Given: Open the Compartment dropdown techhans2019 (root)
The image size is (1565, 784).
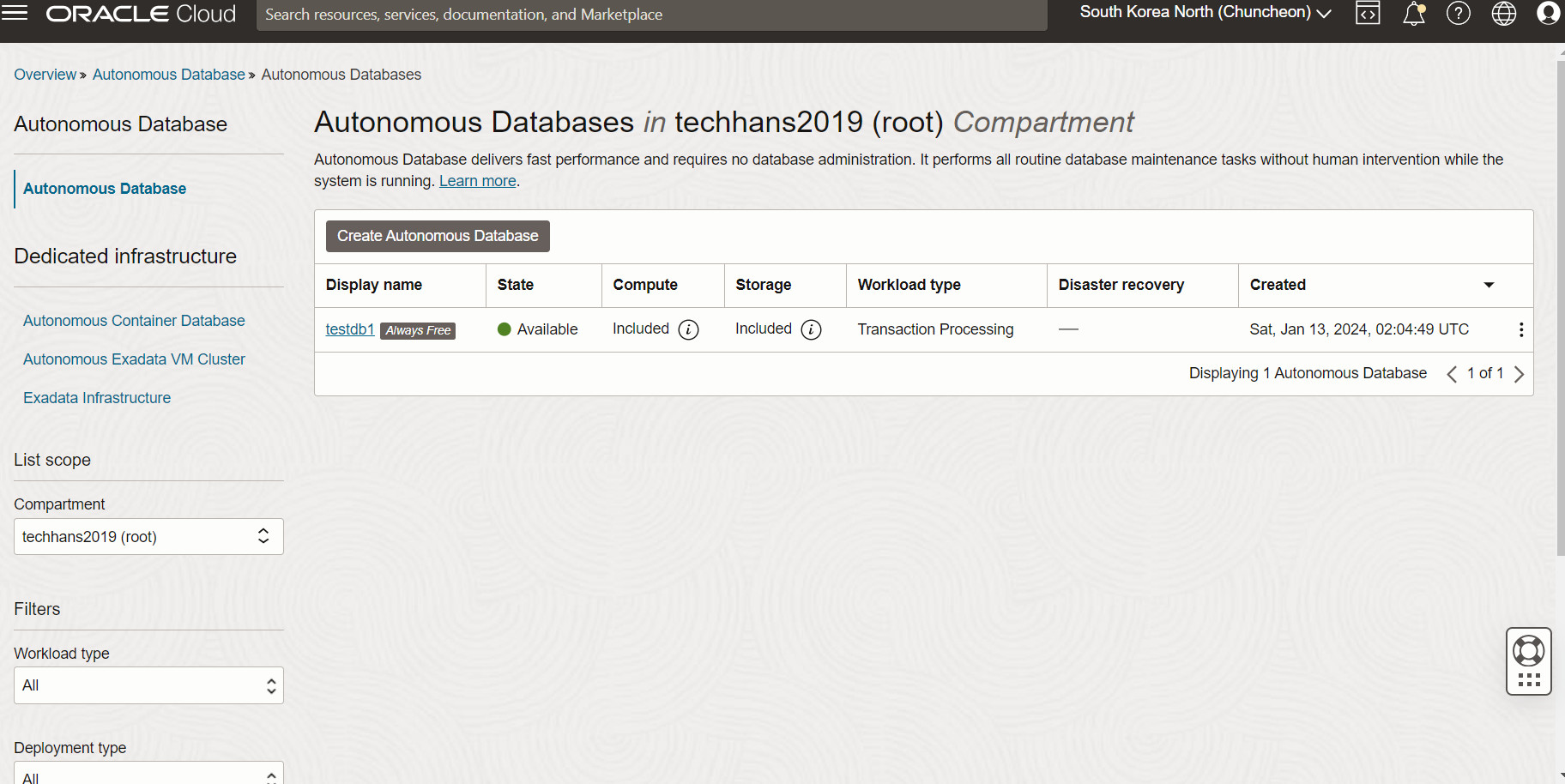Looking at the screenshot, I should point(148,537).
